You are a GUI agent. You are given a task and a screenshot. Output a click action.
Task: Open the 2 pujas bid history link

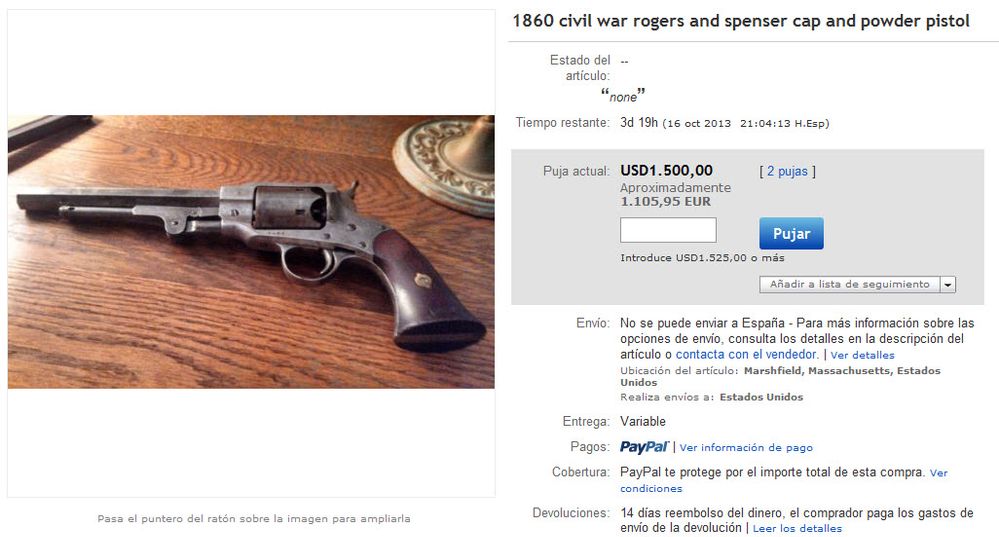tap(787, 171)
